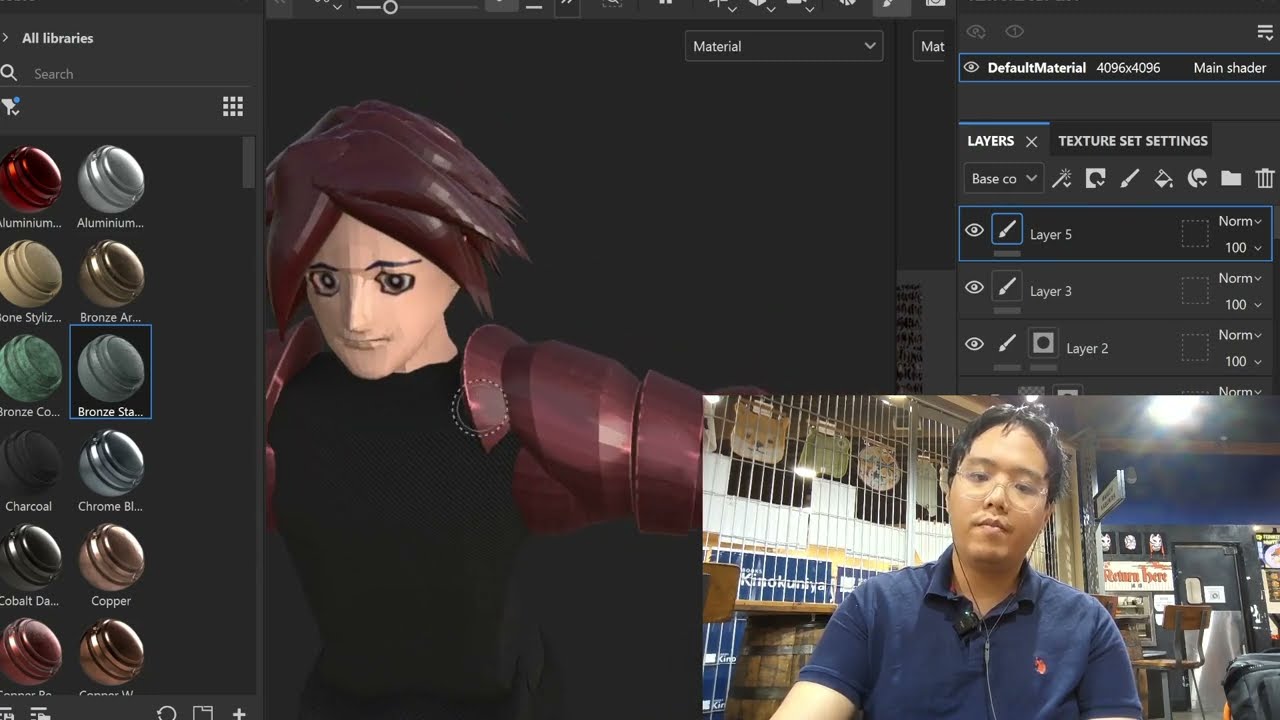Screen dimensions: 1280x720
Task: Open Layer 3 opacity 100 dropdown
Action: point(1243,304)
